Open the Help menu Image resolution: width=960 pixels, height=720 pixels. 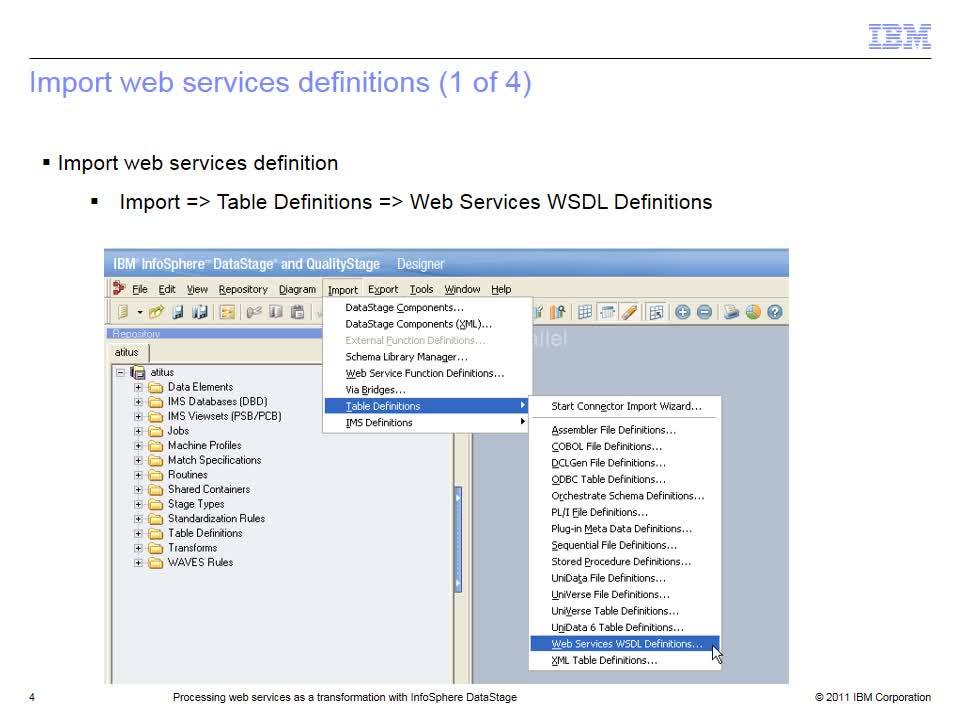coord(501,289)
